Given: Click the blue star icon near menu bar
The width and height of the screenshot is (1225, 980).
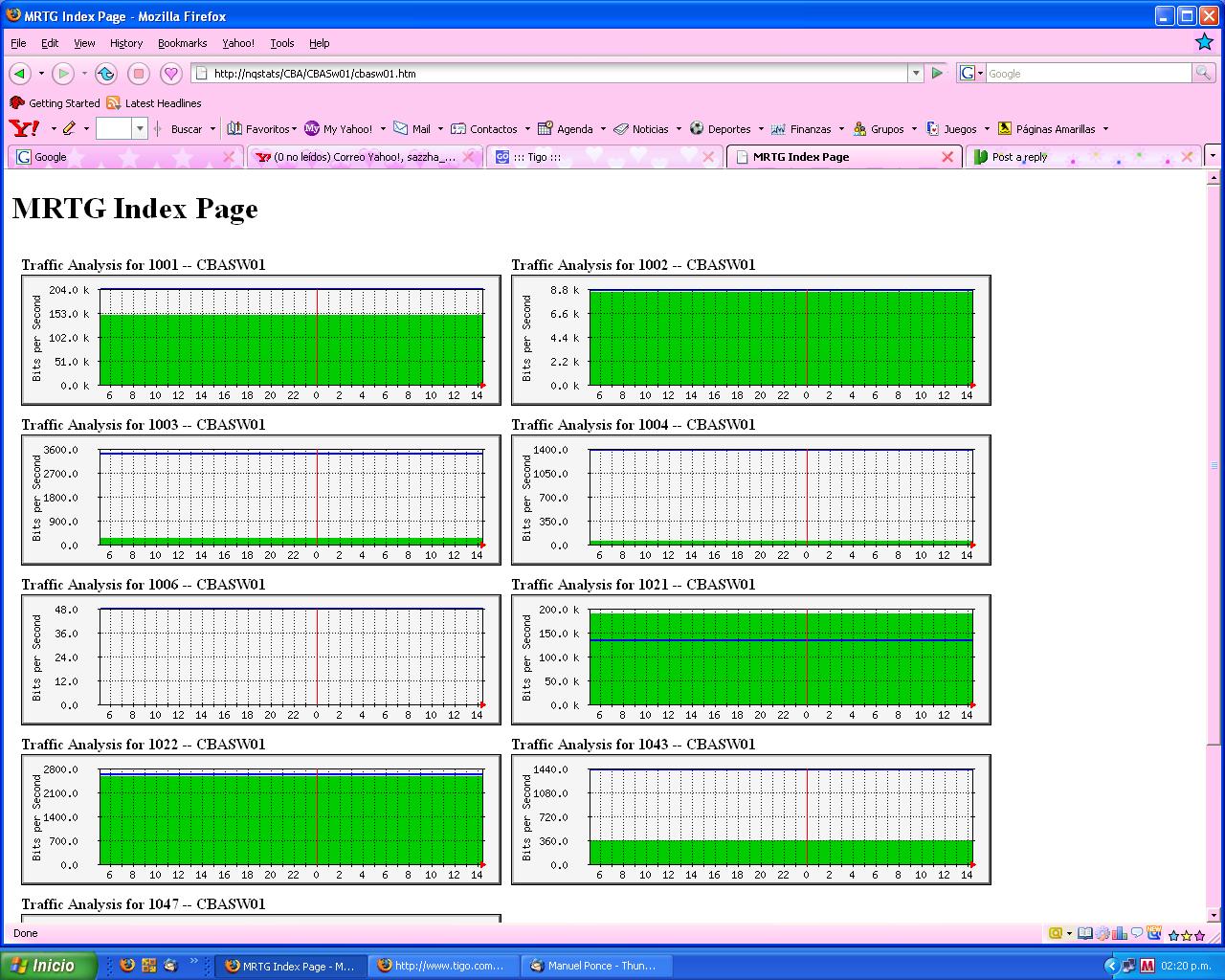Looking at the screenshot, I should [x=1204, y=42].
